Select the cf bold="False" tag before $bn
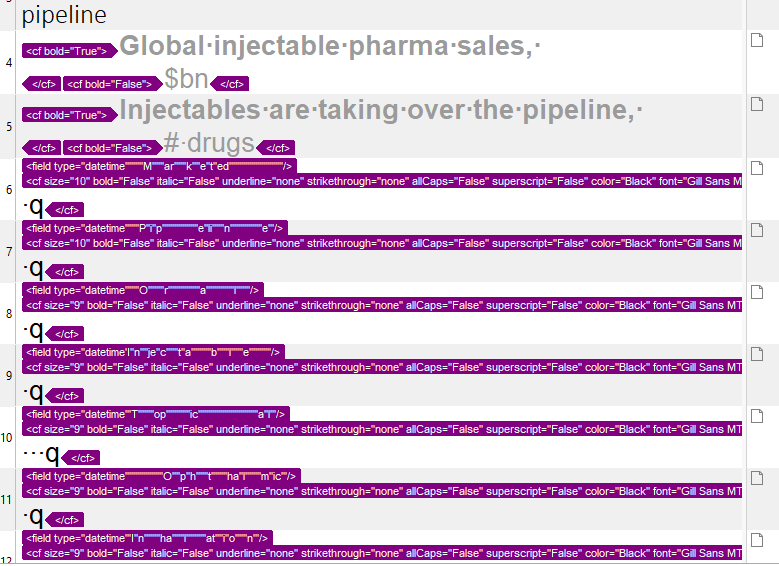Viewport: 779px width, 566px height. coord(113,84)
